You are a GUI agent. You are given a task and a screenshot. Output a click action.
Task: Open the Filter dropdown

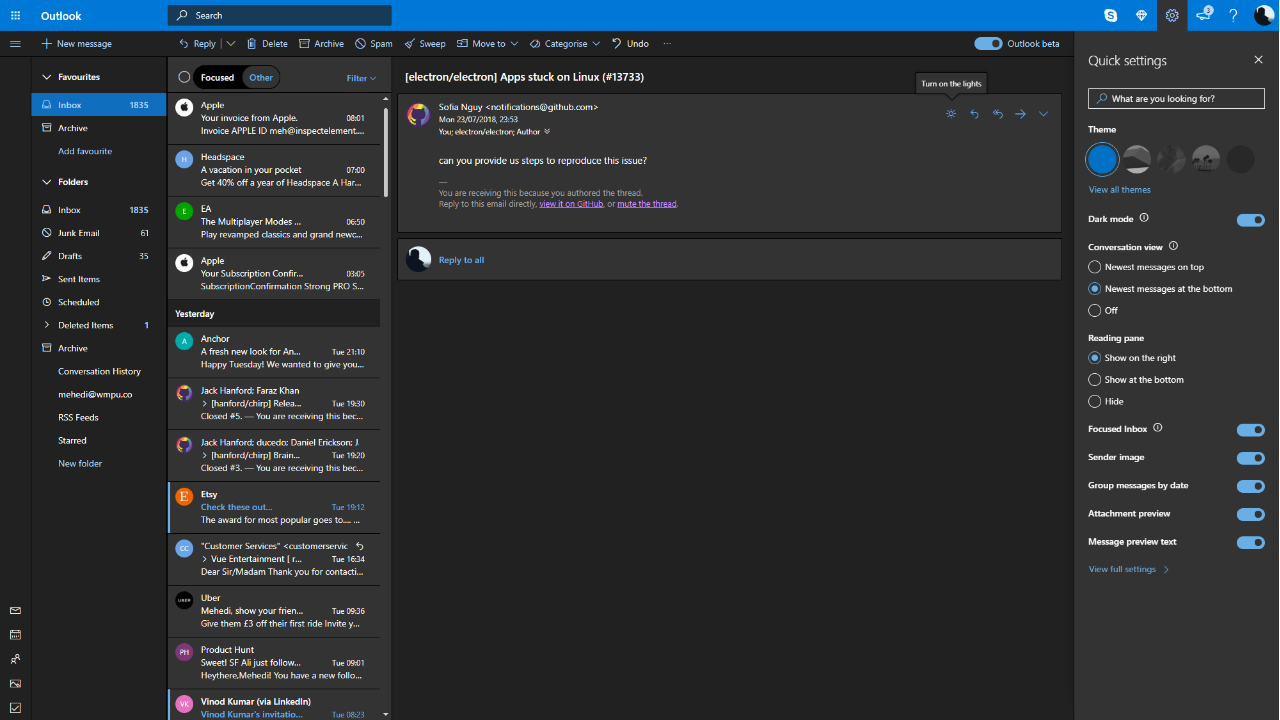(361, 78)
